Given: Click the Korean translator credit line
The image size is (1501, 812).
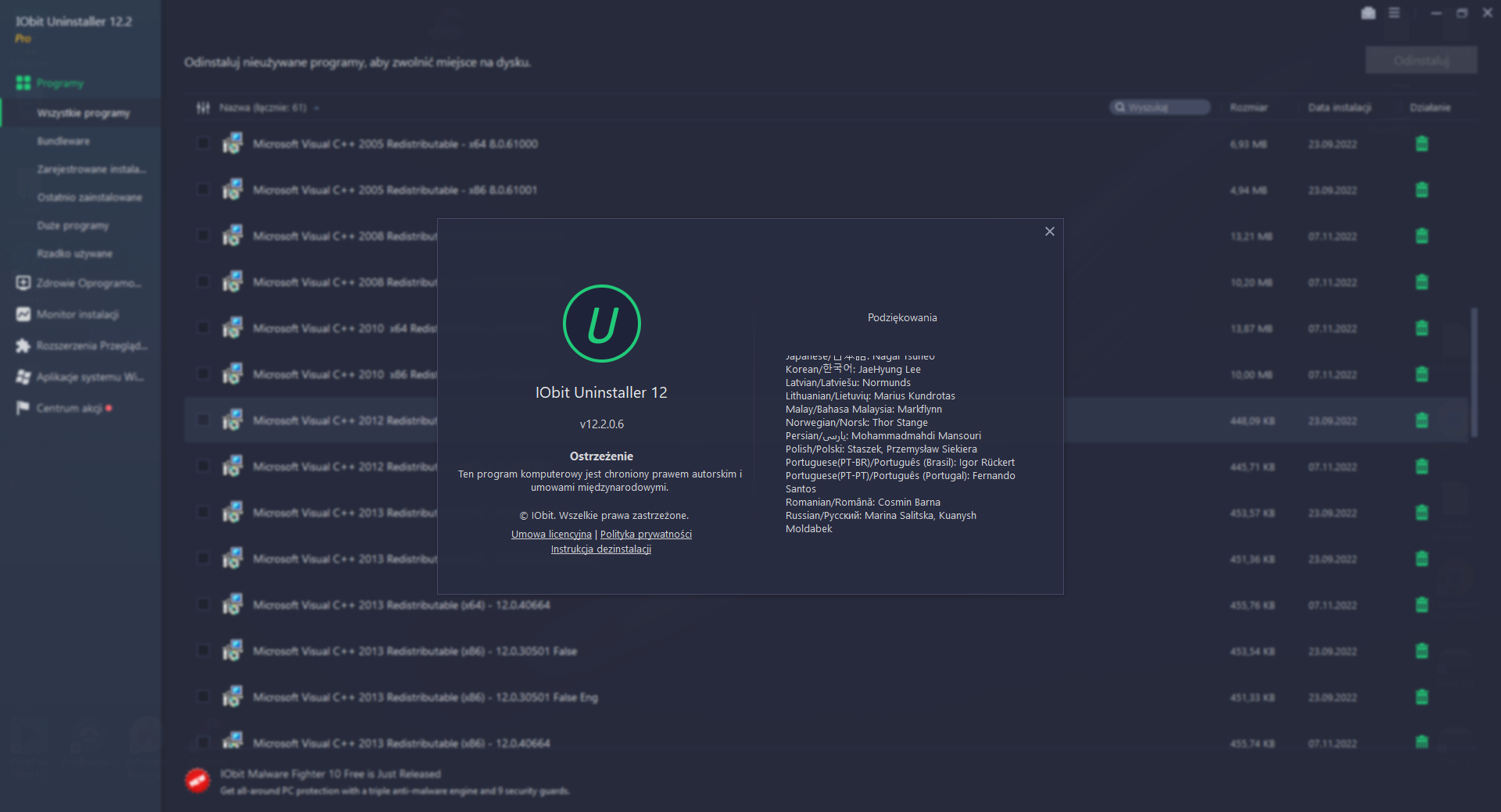Looking at the screenshot, I should [x=853, y=370].
